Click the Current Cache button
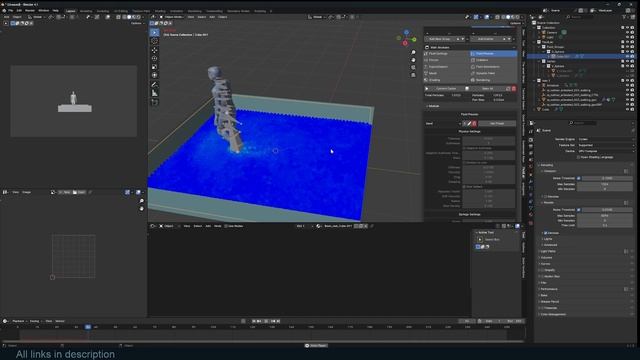Viewport: 640px width, 360px height. pos(446,89)
